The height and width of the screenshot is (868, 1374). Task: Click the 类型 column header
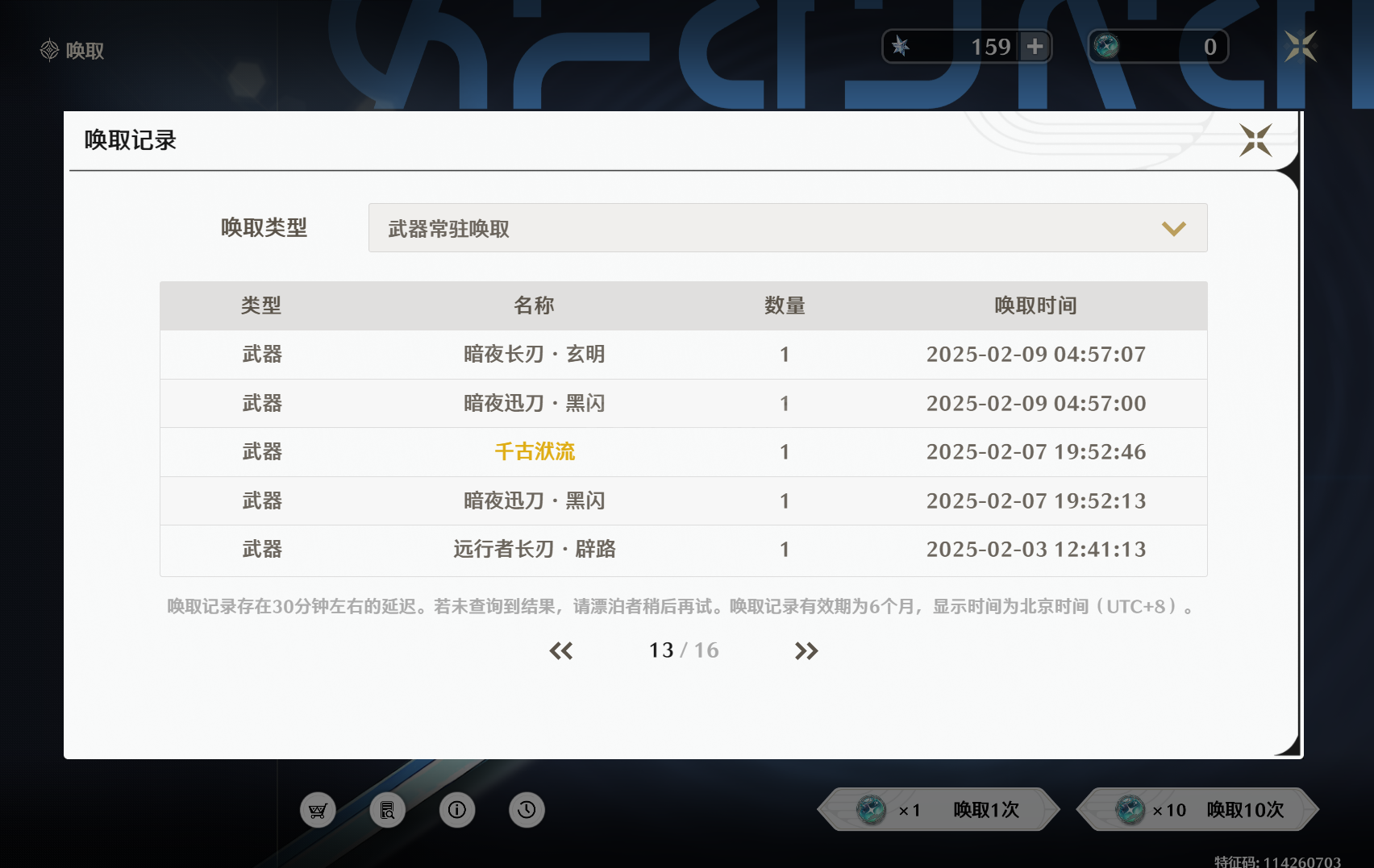(261, 305)
